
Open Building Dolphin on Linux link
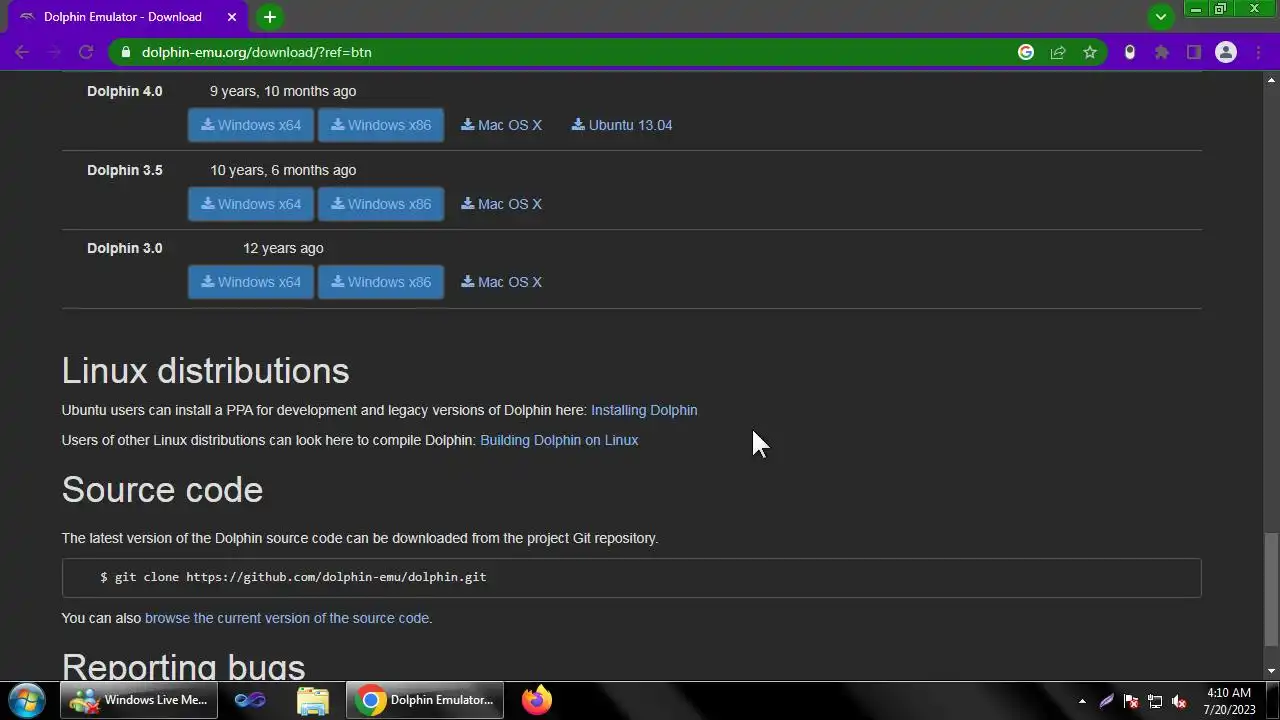559,440
